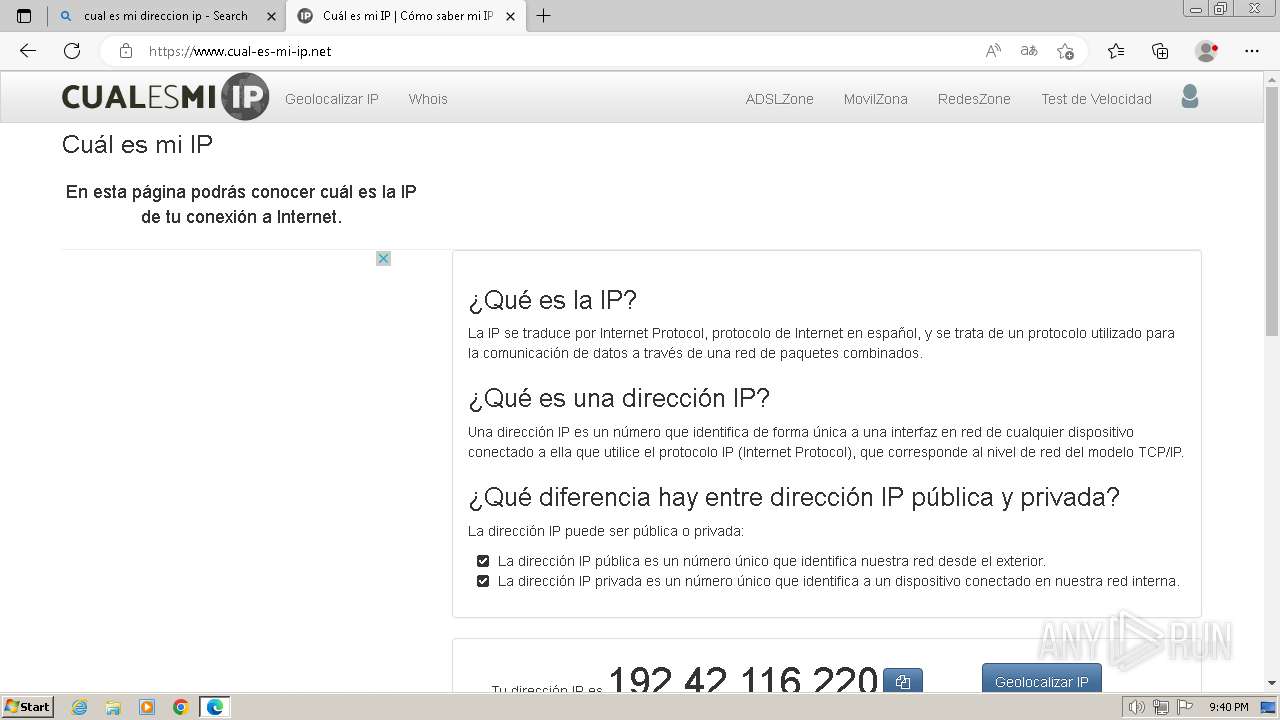Launch Google Chrome from the taskbar
This screenshot has width=1280, height=720.
coord(181,707)
